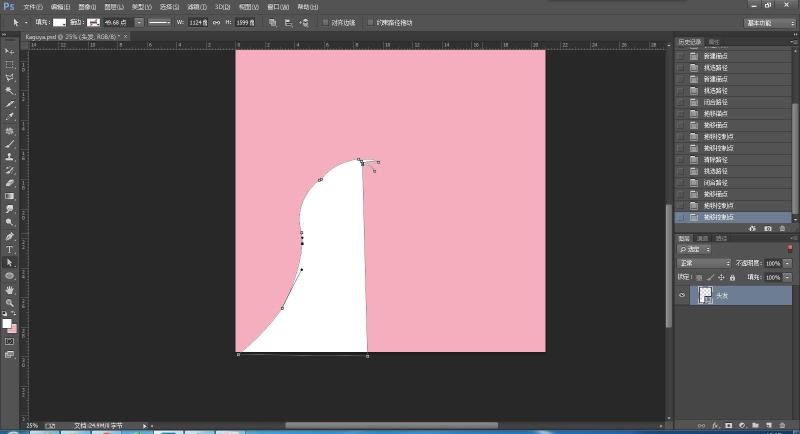Open stroke type line dropdown
Image resolution: width=800 pixels, height=434 pixels.
pos(159,22)
